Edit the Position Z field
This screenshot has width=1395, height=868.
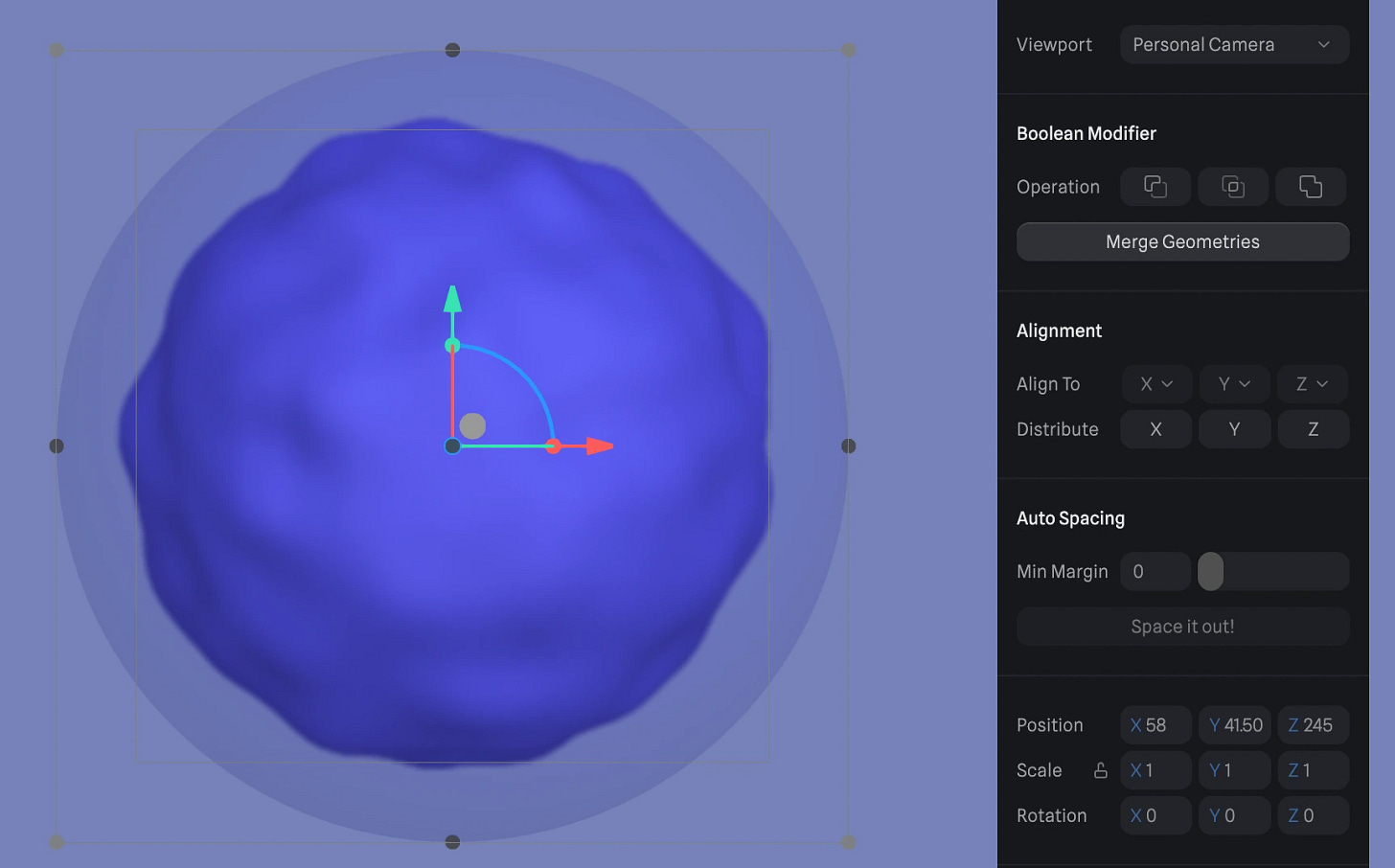[1313, 725]
